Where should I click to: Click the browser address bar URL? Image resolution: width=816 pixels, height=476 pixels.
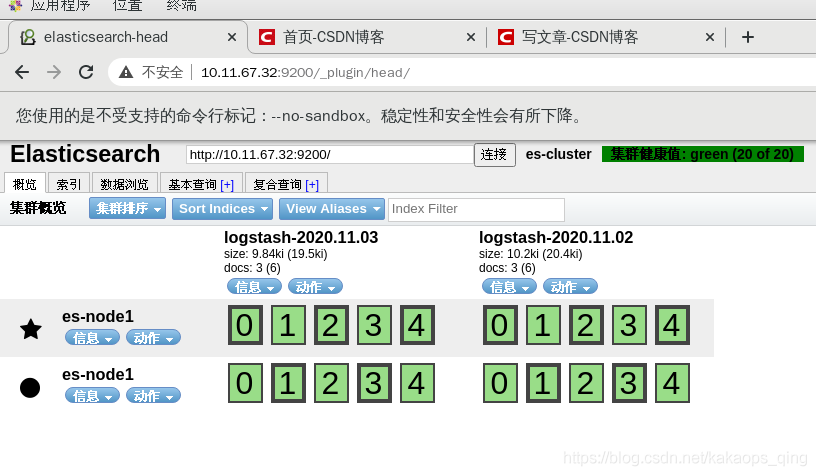click(x=305, y=72)
